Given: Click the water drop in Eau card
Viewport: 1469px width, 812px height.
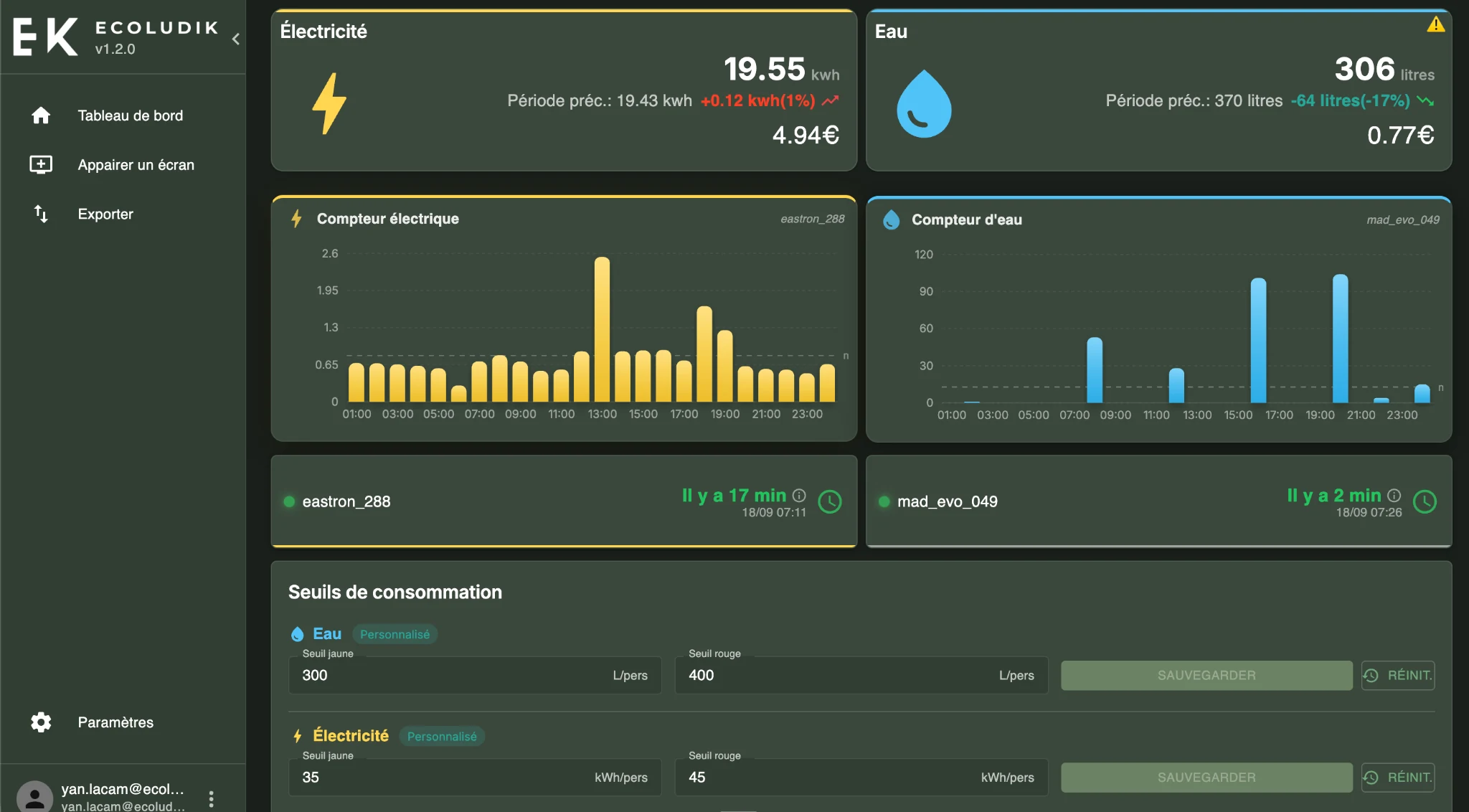Looking at the screenshot, I should point(924,103).
